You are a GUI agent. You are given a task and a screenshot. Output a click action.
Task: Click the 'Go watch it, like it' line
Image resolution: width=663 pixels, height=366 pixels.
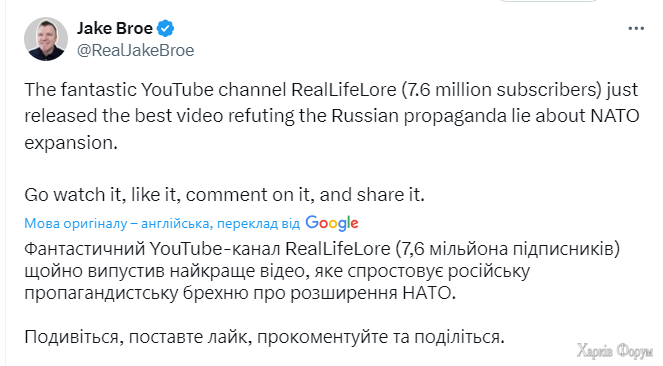pos(224,195)
